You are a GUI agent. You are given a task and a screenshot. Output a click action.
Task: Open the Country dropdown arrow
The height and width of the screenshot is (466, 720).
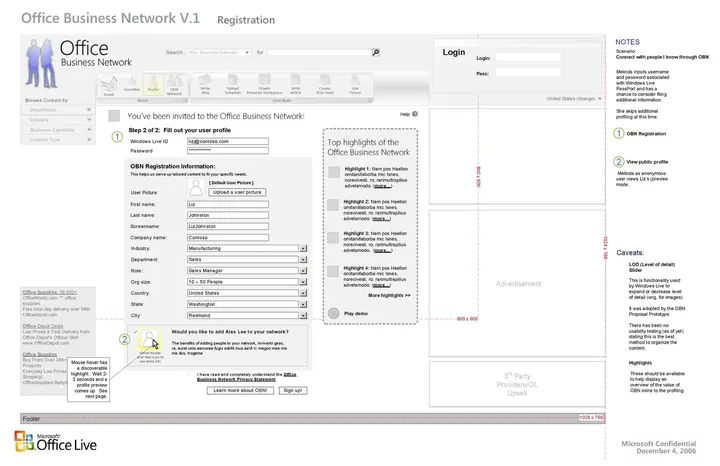pyautogui.click(x=303, y=293)
